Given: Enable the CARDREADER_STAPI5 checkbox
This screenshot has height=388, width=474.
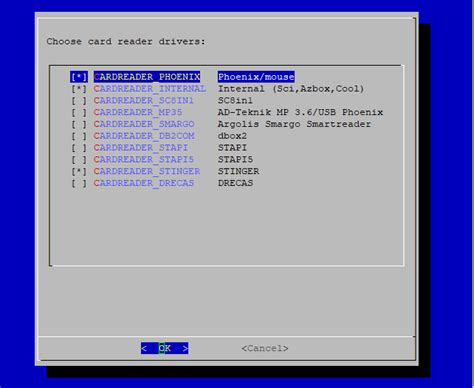Looking at the screenshot, I should [x=79, y=160].
